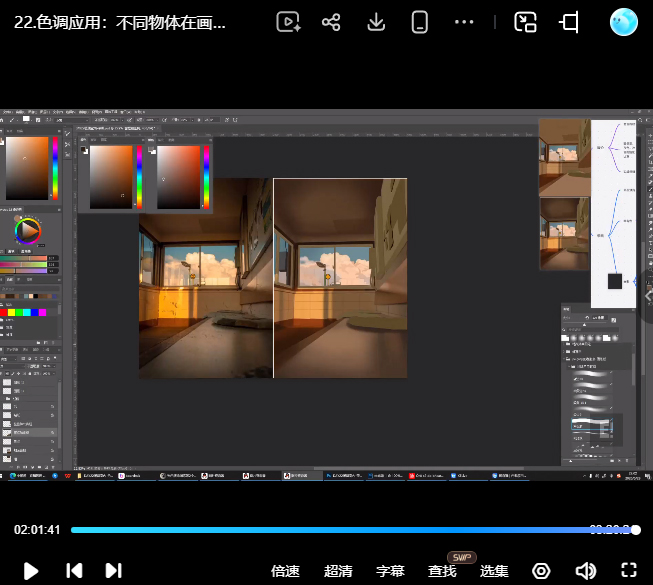Click the video title 22.色调应用

pos(120,22)
